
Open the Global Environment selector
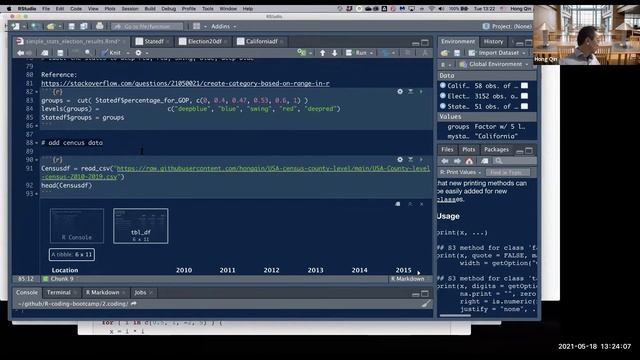point(493,64)
